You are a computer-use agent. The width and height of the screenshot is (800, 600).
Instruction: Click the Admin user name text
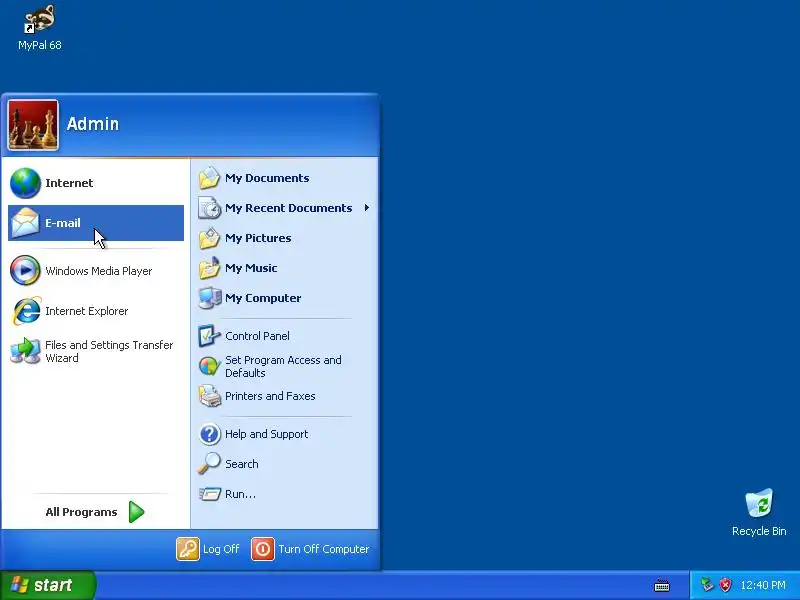92,124
